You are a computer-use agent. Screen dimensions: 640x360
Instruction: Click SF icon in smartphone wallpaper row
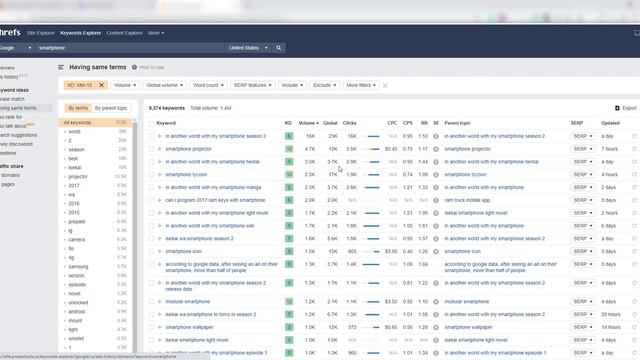point(436,327)
